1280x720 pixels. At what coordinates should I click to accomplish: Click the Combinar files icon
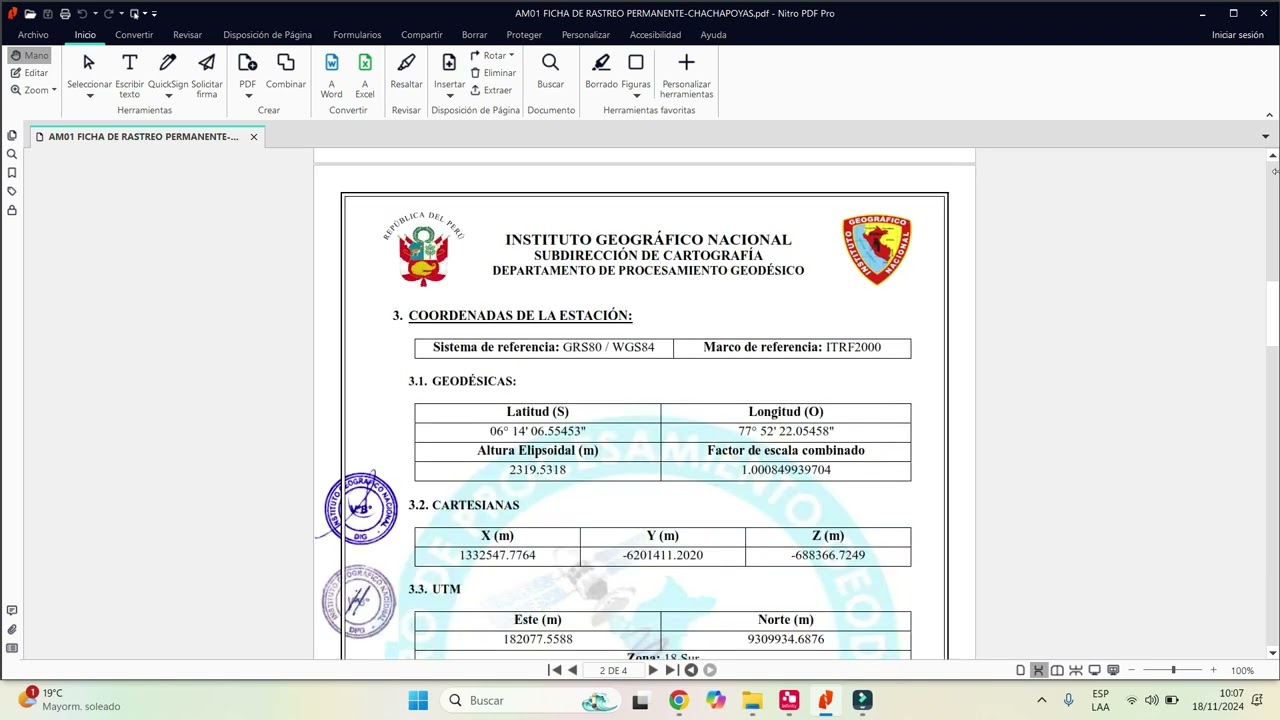(286, 63)
